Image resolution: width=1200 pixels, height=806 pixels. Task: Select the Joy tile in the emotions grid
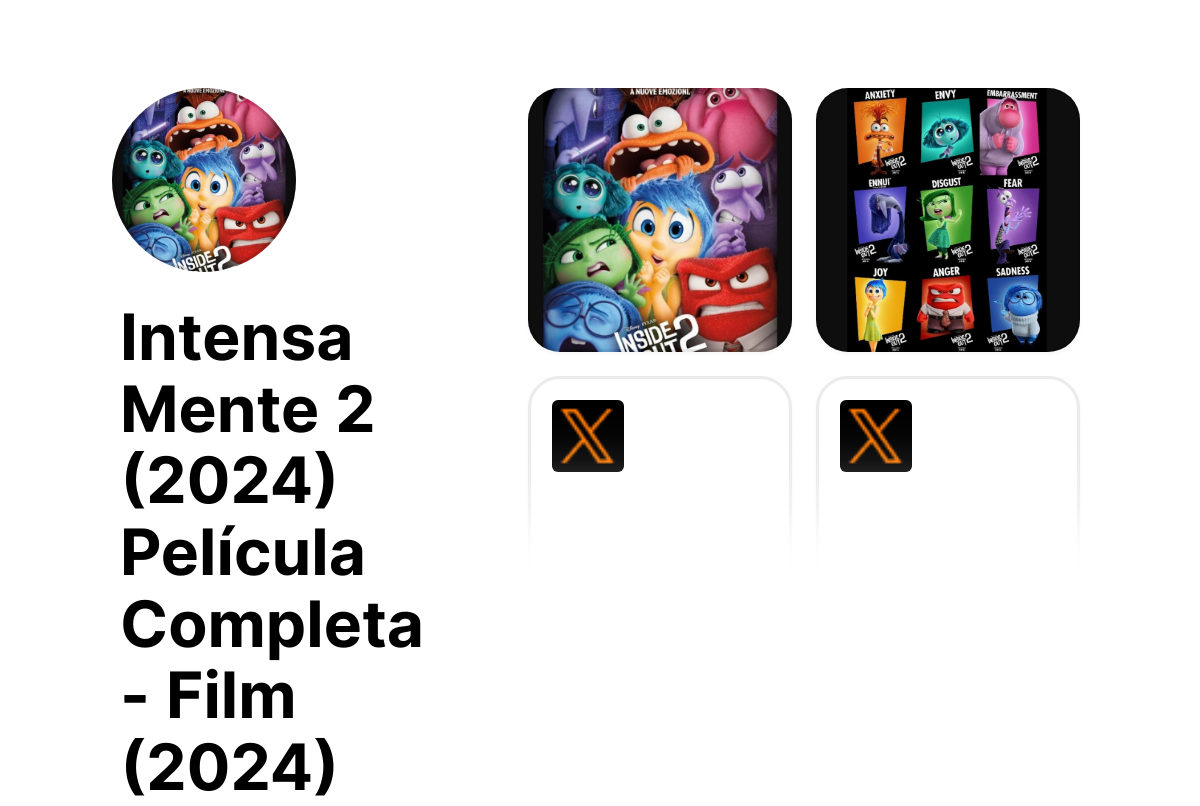click(x=879, y=309)
